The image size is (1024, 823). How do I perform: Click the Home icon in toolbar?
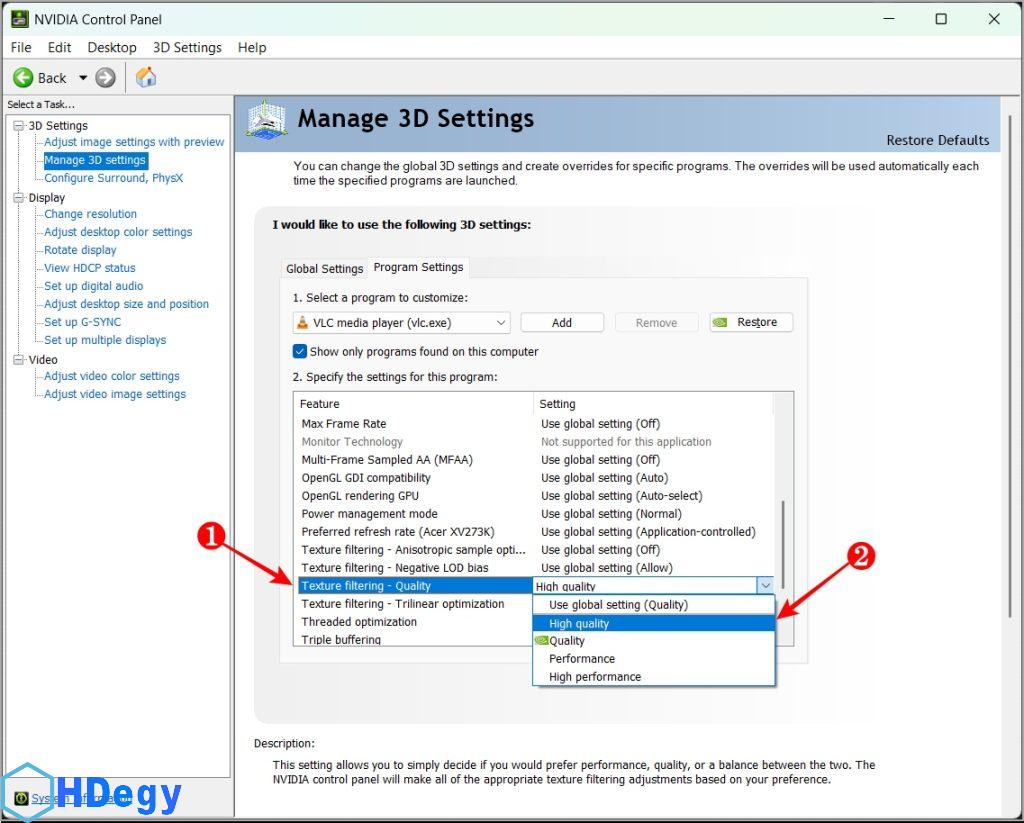146,78
